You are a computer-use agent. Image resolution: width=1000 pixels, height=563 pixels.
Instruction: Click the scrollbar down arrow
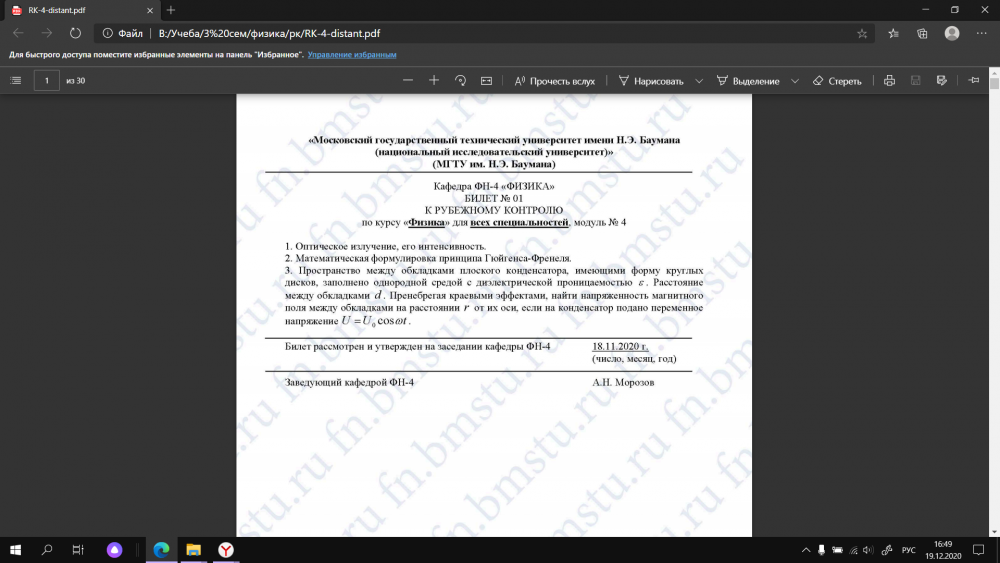994,532
